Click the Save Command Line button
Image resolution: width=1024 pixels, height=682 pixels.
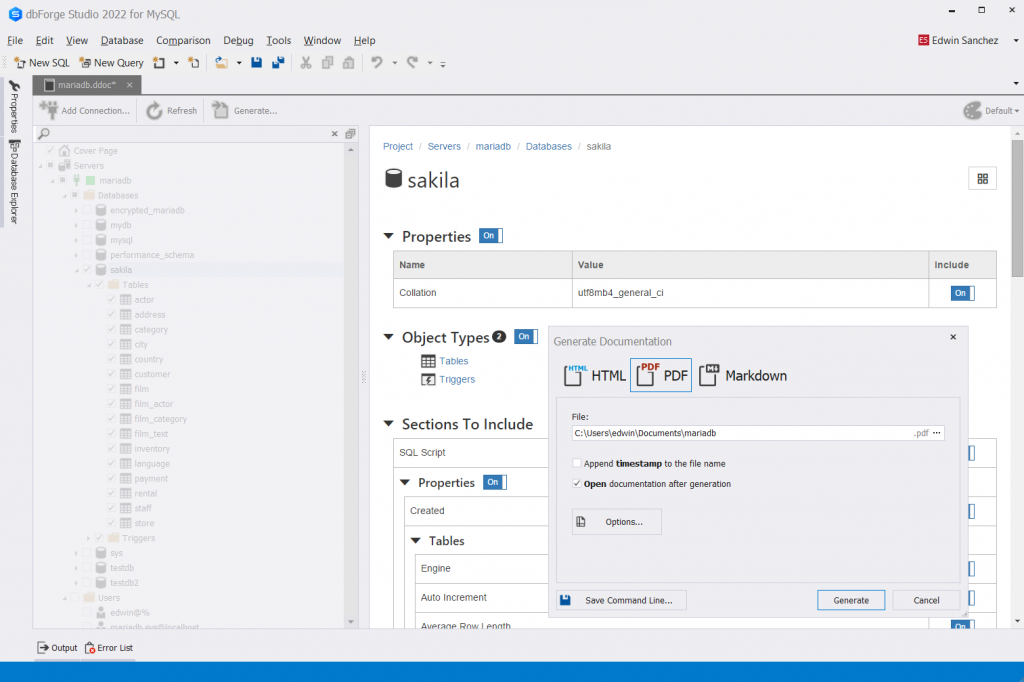[621, 600]
